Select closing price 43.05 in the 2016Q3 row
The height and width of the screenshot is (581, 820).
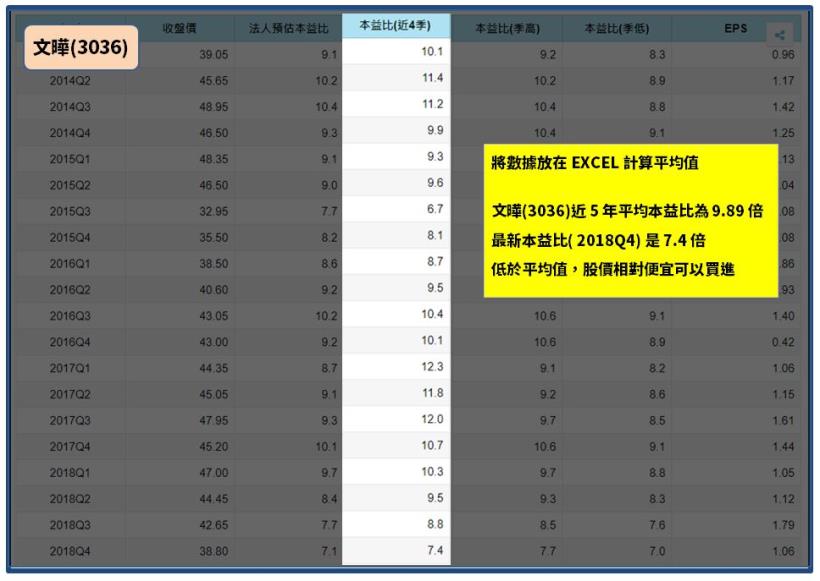[x=213, y=316]
